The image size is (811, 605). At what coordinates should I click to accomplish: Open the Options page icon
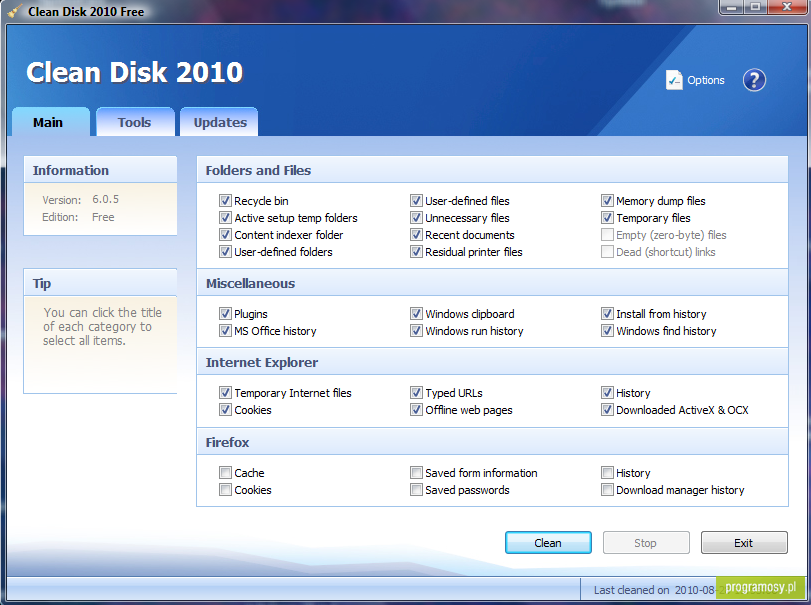point(674,80)
